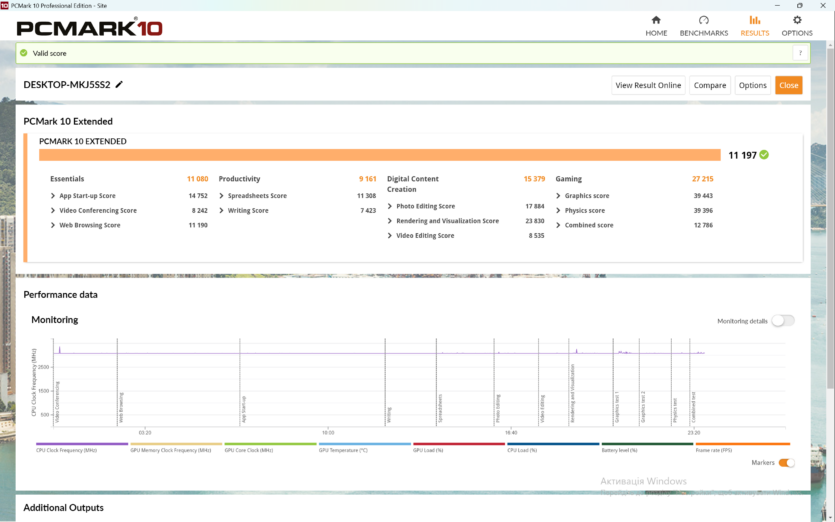835x522 pixels.
Task: Click the Web Browsing marker in chart
Action: (121, 407)
